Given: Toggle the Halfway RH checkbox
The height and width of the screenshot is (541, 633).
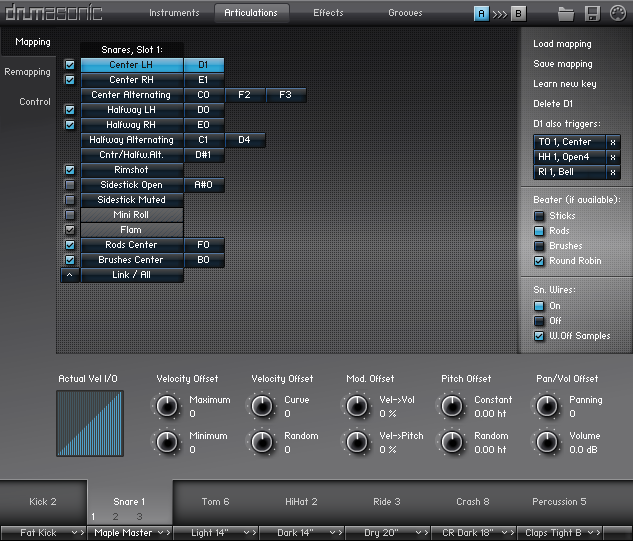Looking at the screenshot, I should [70, 125].
